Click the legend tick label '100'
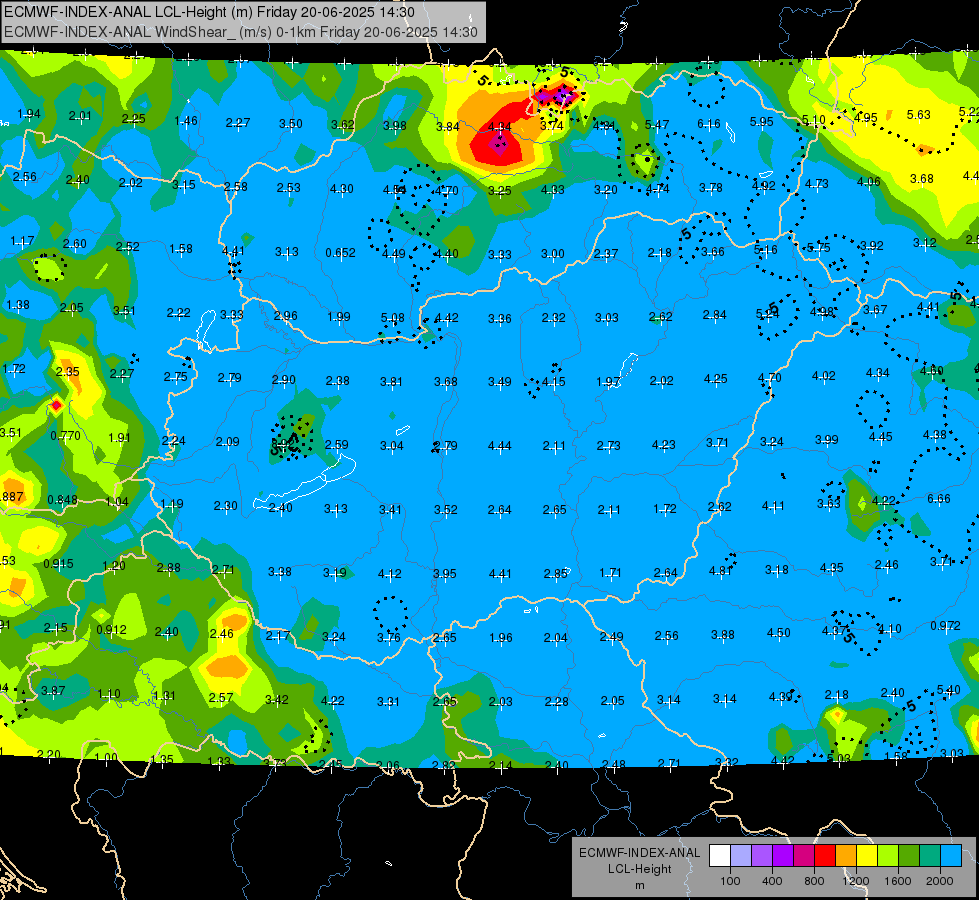This screenshot has width=979, height=900. [730, 881]
